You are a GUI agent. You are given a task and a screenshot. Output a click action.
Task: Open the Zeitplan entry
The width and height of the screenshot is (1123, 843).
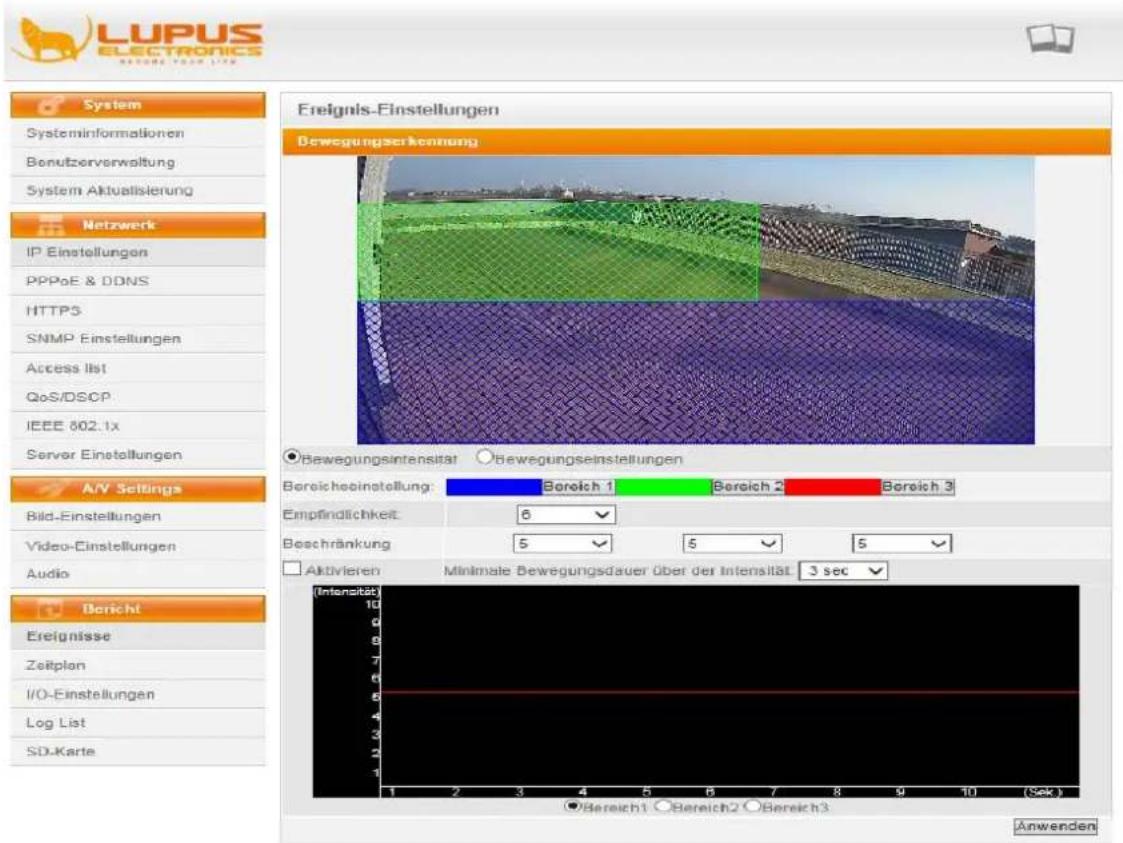(x=138, y=665)
